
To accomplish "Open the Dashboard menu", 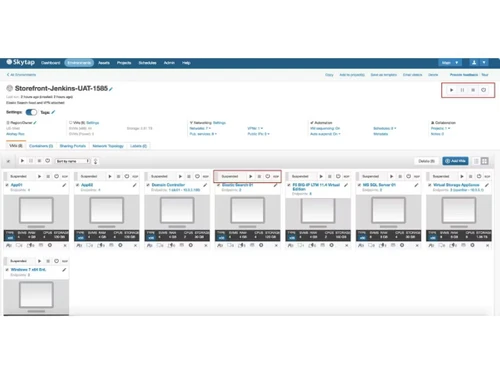I will [x=51, y=63].
